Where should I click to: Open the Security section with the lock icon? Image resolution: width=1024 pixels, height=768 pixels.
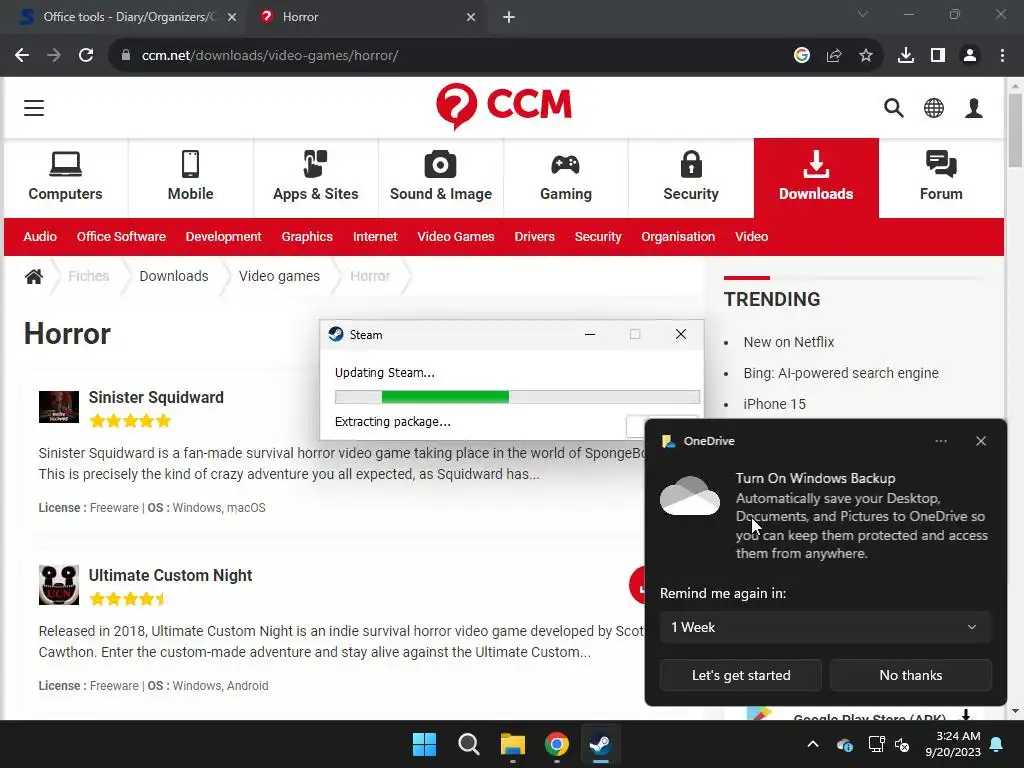pyautogui.click(x=691, y=177)
